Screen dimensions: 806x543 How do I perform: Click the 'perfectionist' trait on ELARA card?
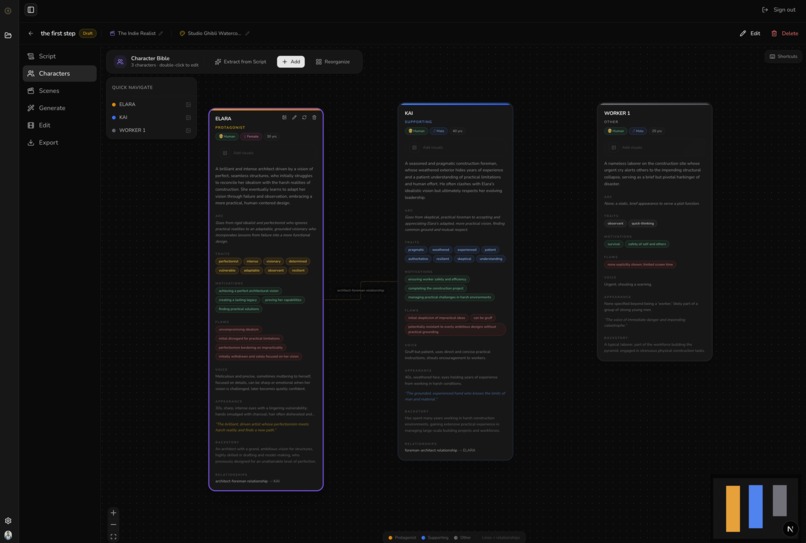click(228, 261)
